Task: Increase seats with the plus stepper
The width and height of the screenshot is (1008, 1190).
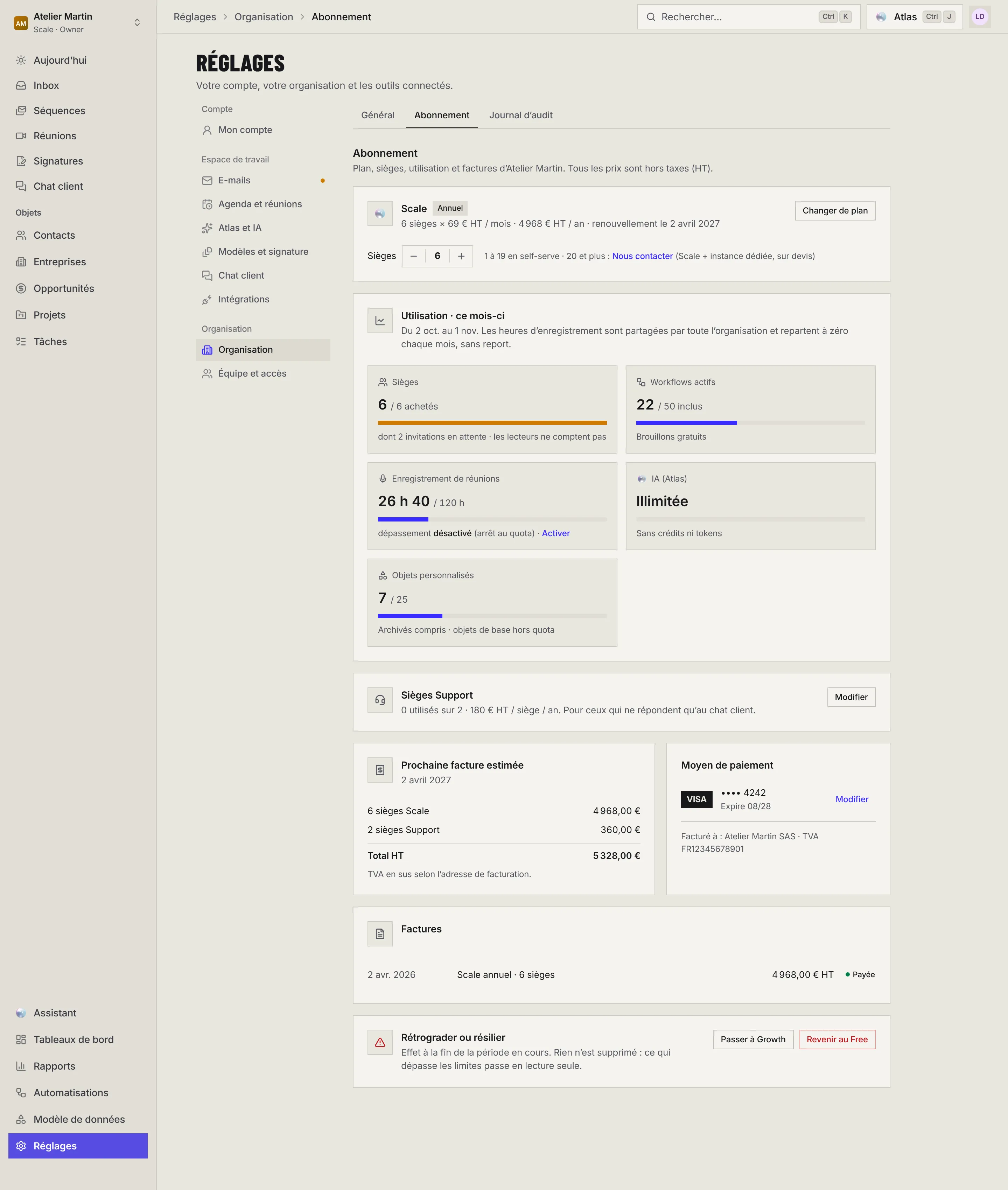Action: (461, 256)
